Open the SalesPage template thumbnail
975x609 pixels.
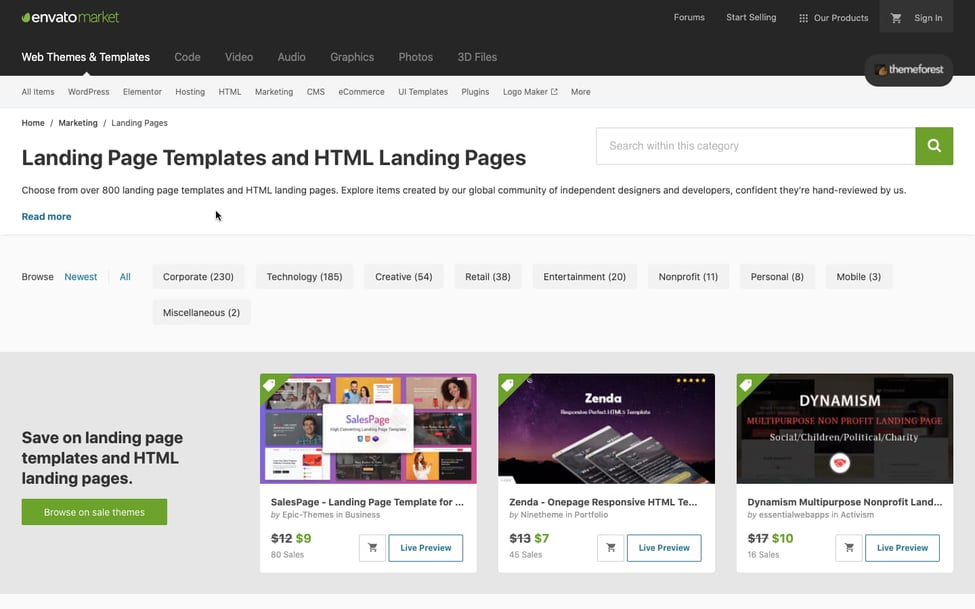pyautogui.click(x=368, y=429)
